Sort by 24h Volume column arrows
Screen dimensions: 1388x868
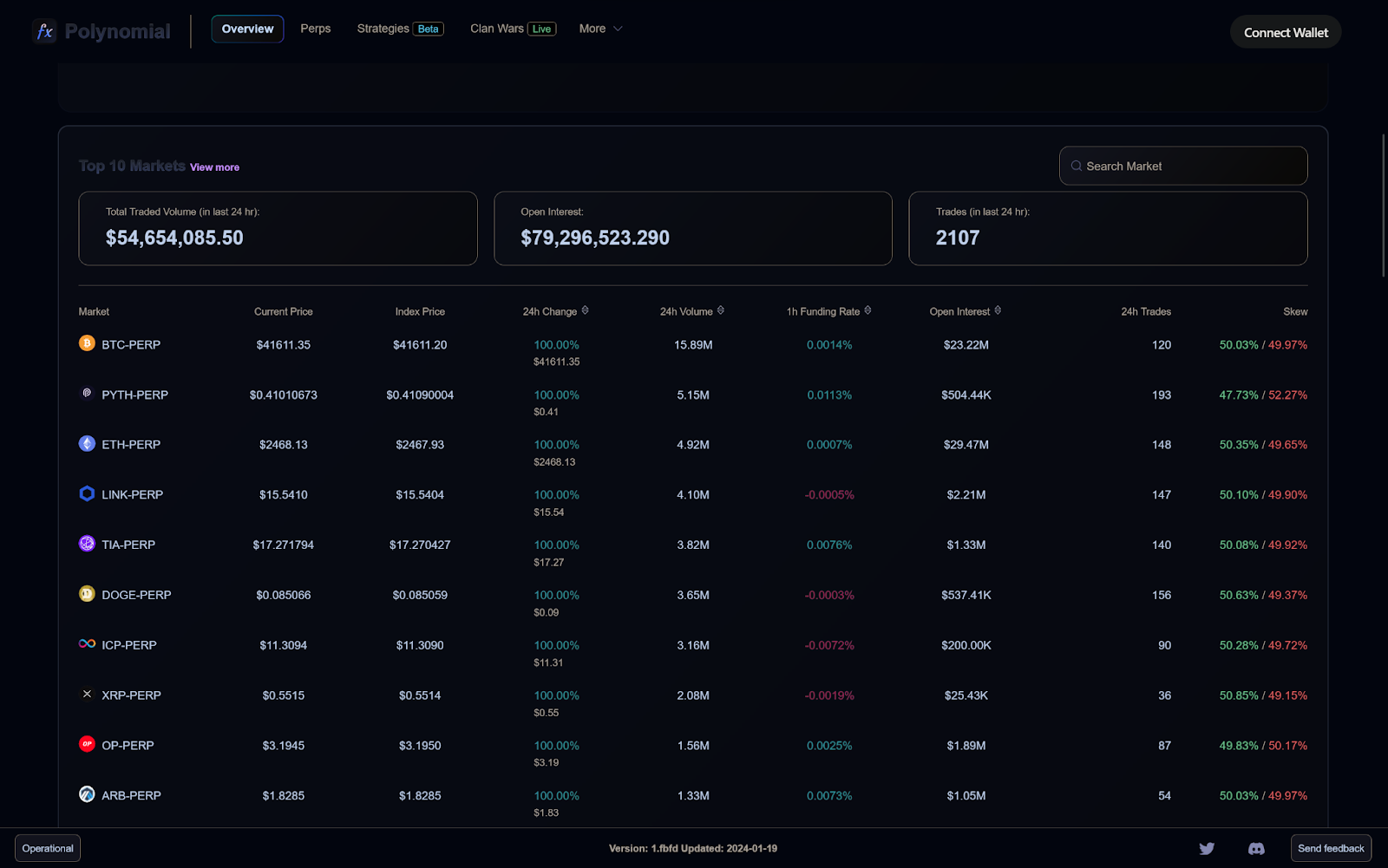click(x=721, y=310)
